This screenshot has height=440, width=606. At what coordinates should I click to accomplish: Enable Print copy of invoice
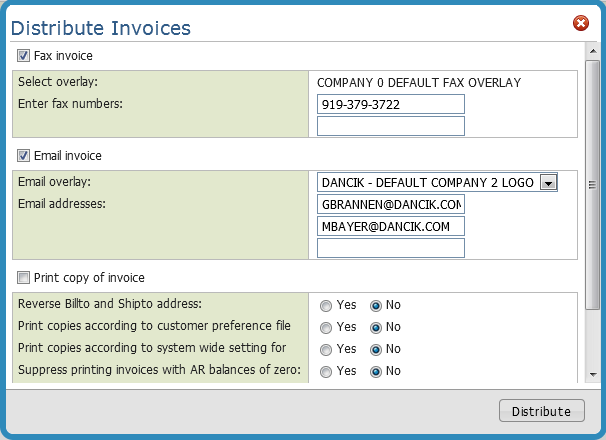click(x=24, y=277)
